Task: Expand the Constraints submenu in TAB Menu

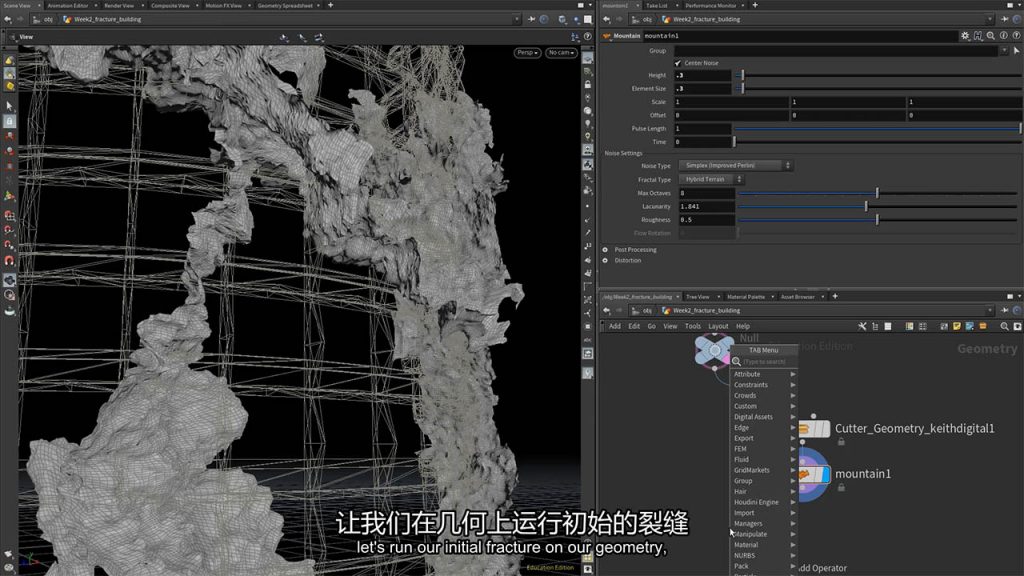Action: pyautogui.click(x=763, y=385)
